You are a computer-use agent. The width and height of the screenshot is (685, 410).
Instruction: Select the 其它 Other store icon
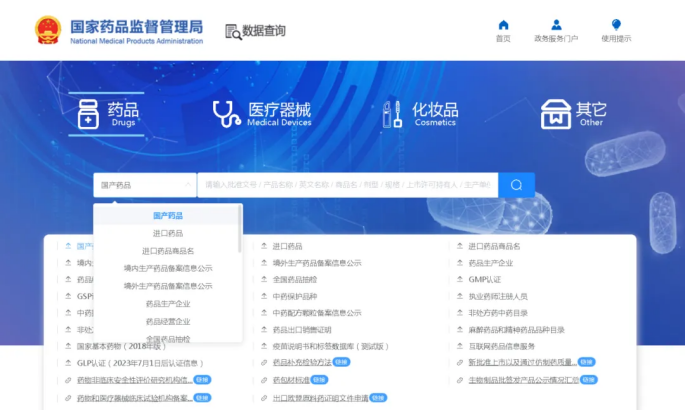pos(555,114)
